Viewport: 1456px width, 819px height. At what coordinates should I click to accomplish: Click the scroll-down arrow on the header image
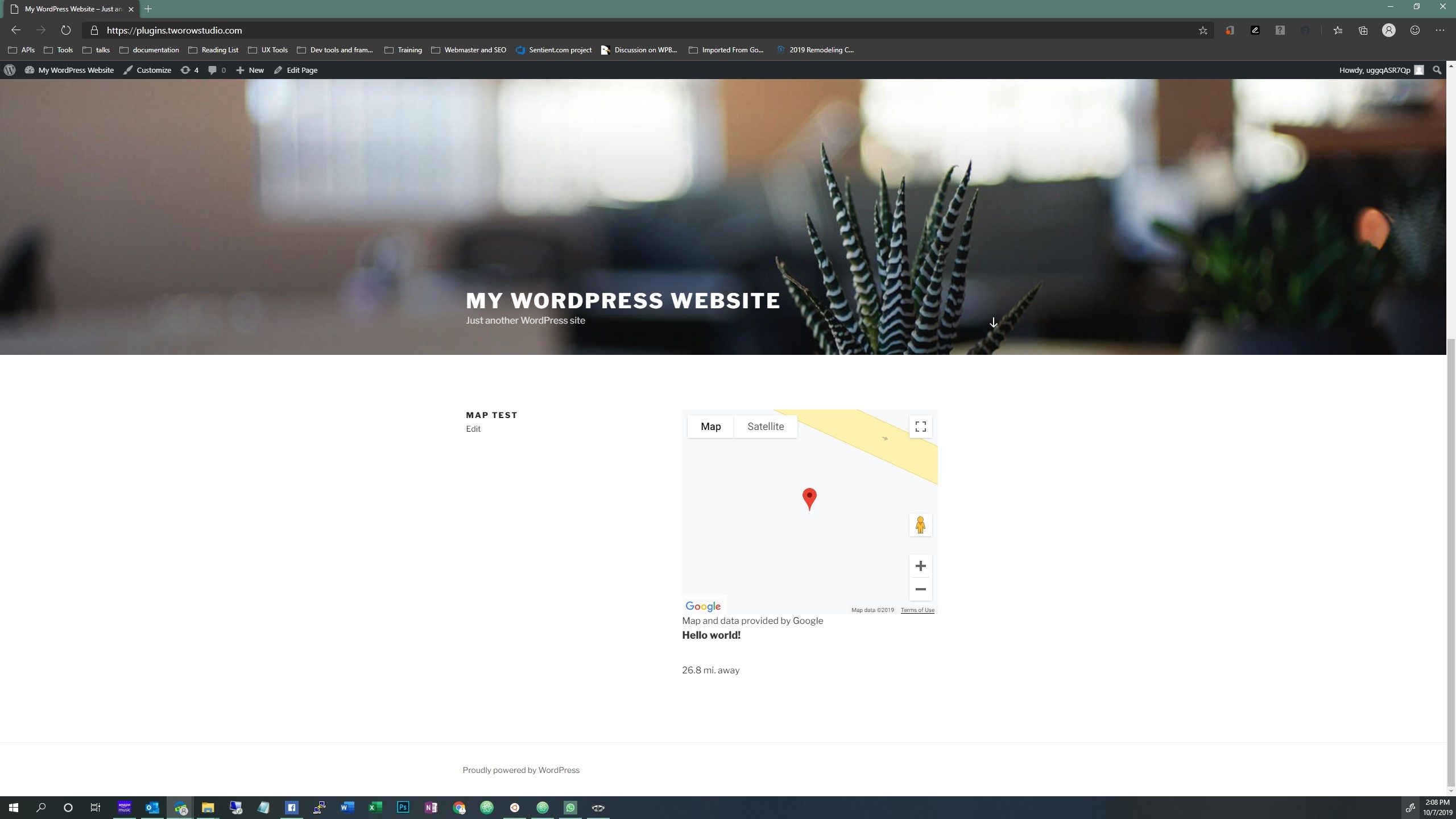pyautogui.click(x=993, y=322)
